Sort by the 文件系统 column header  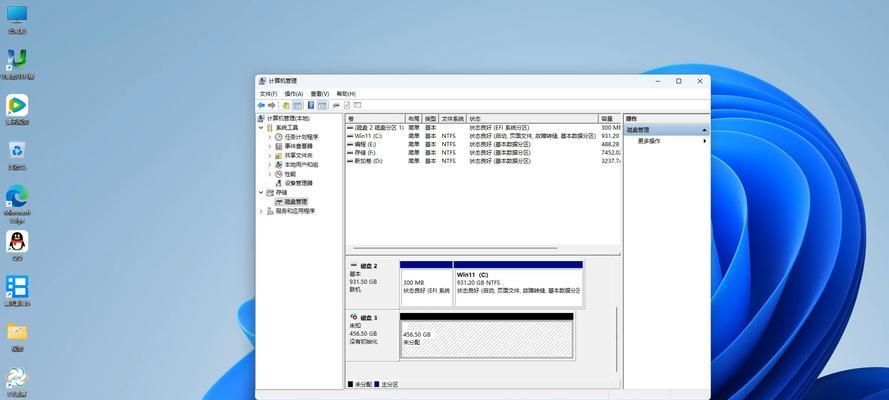point(453,118)
